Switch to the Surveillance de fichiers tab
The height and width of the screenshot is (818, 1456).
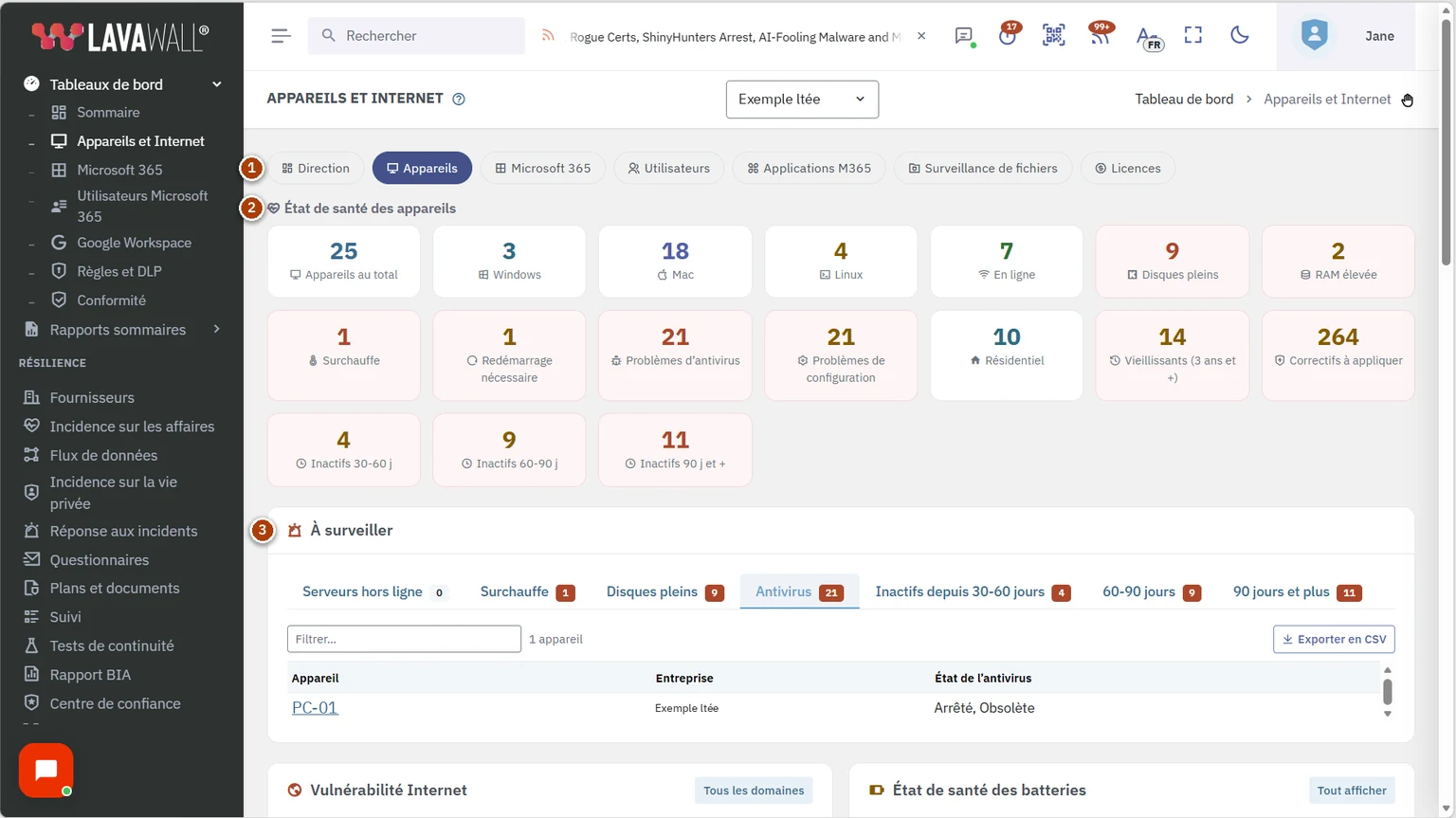pos(984,168)
